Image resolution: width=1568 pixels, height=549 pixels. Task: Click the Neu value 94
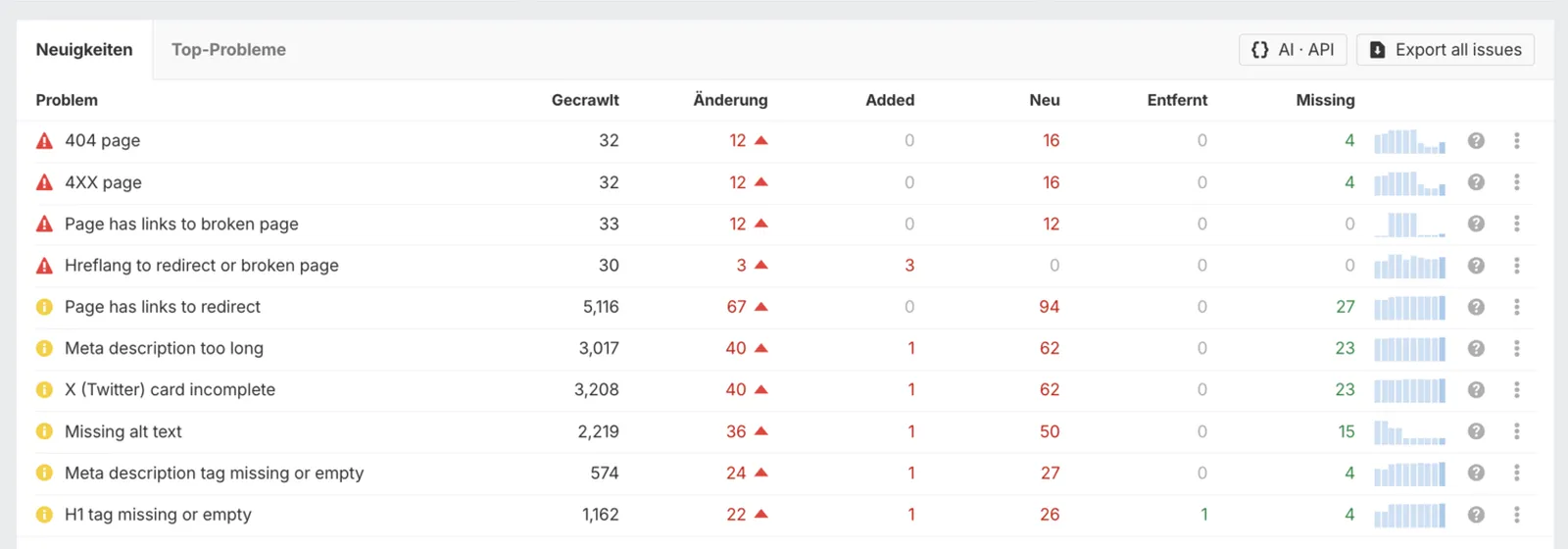(1050, 307)
